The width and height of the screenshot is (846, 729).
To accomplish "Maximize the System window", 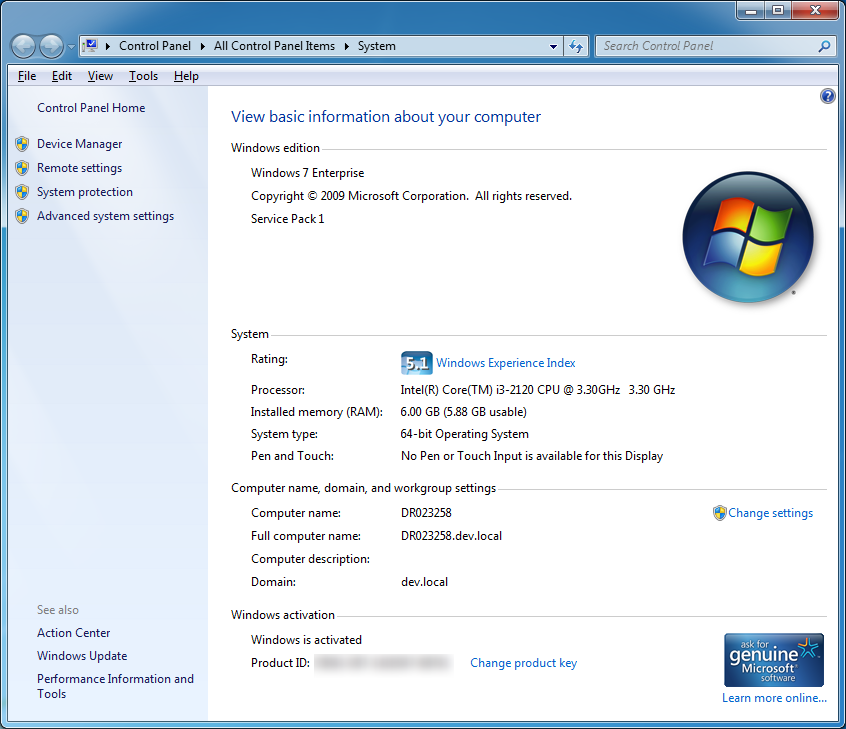I will tap(777, 10).
